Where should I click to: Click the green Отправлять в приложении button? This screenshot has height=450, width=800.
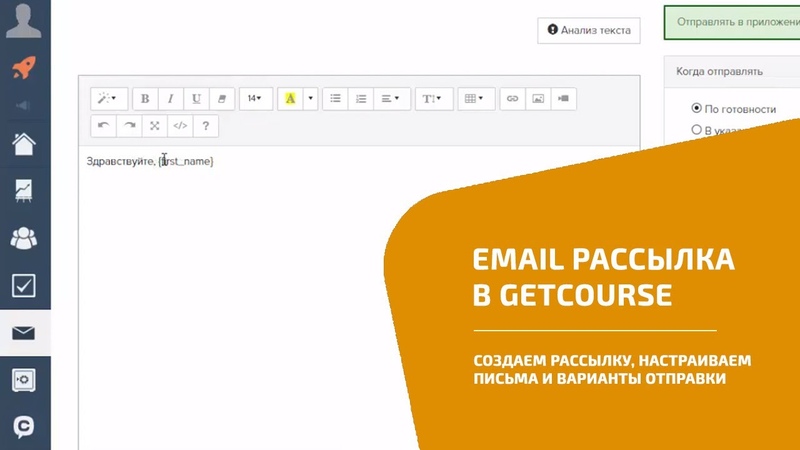click(732, 22)
